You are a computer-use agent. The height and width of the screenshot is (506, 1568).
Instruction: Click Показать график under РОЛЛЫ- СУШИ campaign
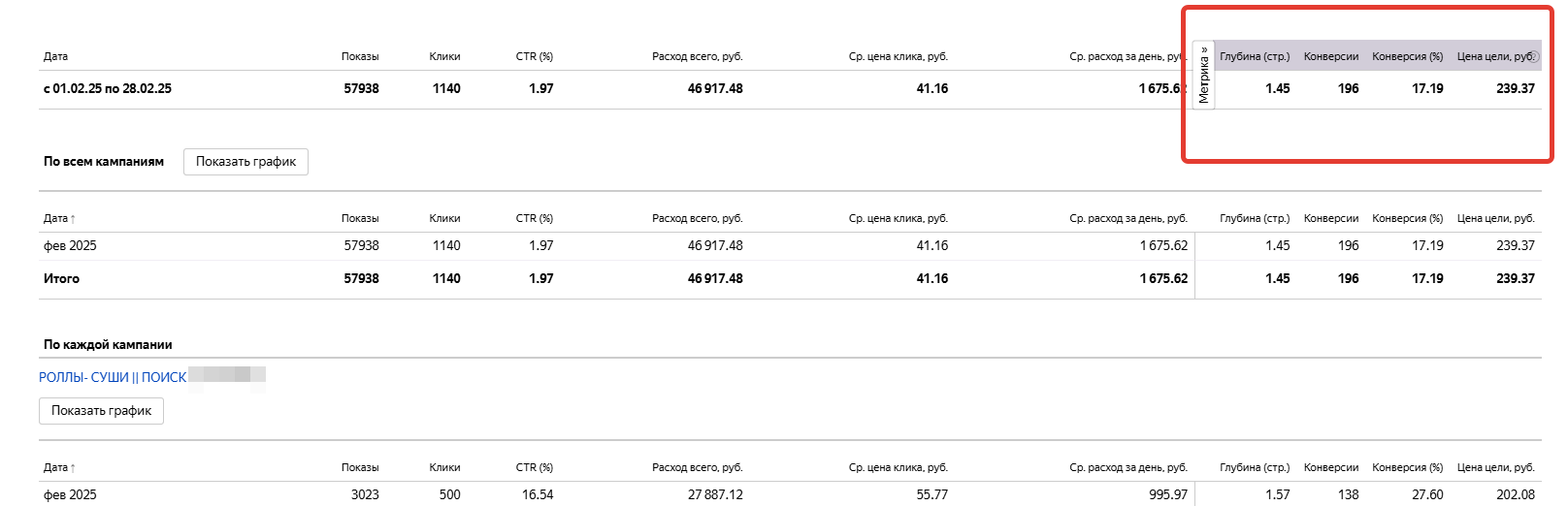click(x=101, y=411)
